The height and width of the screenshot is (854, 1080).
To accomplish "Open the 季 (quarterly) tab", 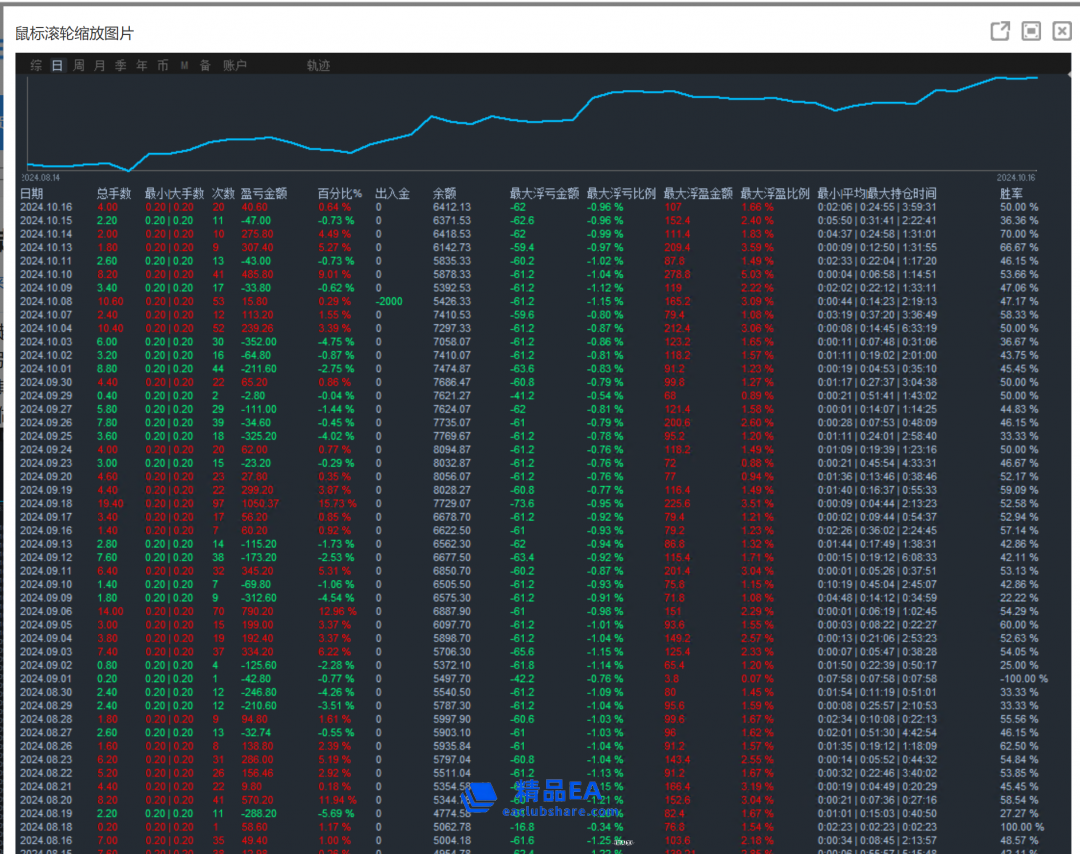I will pos(120,66).
